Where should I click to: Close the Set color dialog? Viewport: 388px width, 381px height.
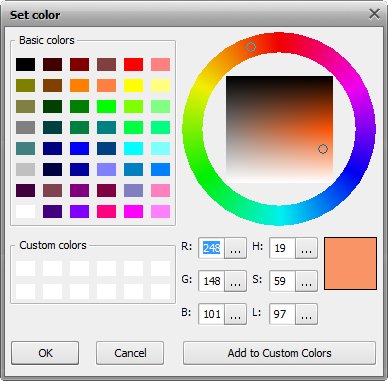[x=374, y=14]
